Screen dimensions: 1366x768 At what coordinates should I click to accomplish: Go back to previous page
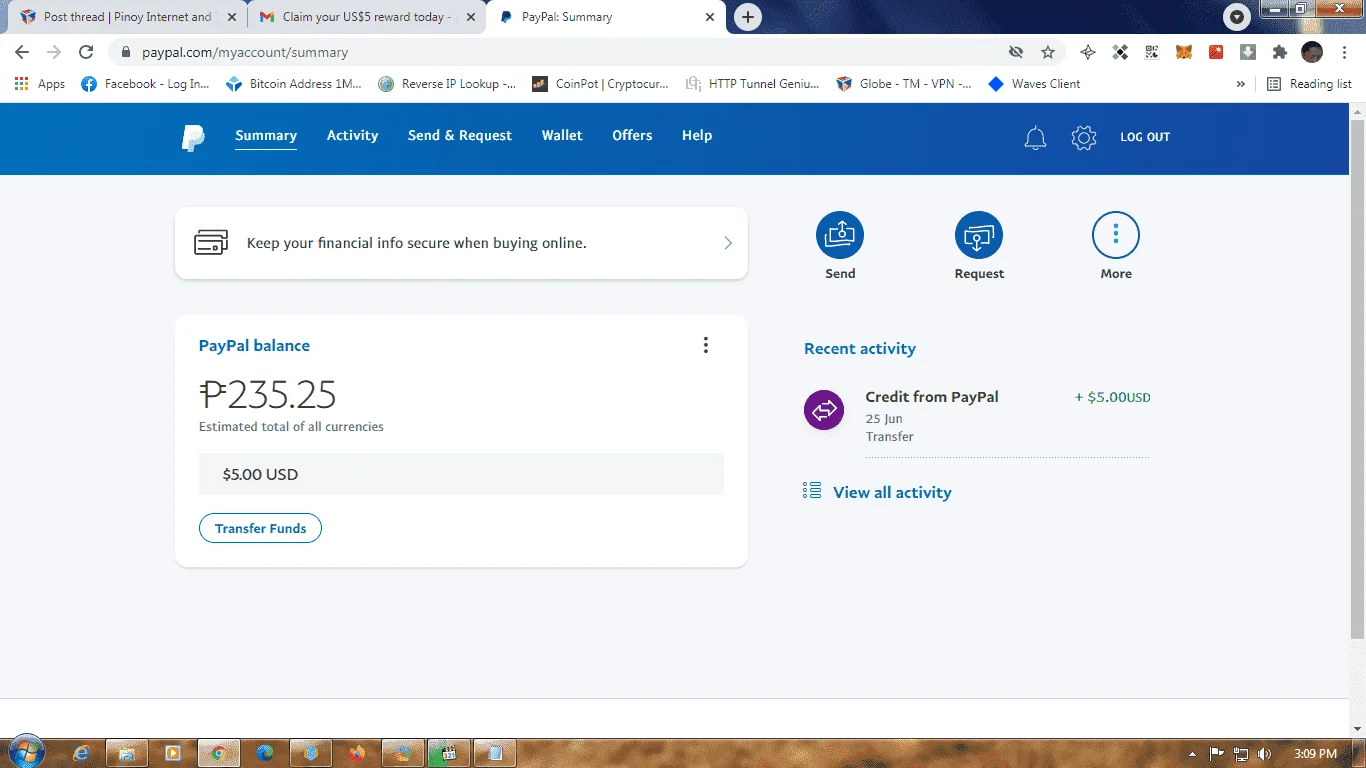22,52
